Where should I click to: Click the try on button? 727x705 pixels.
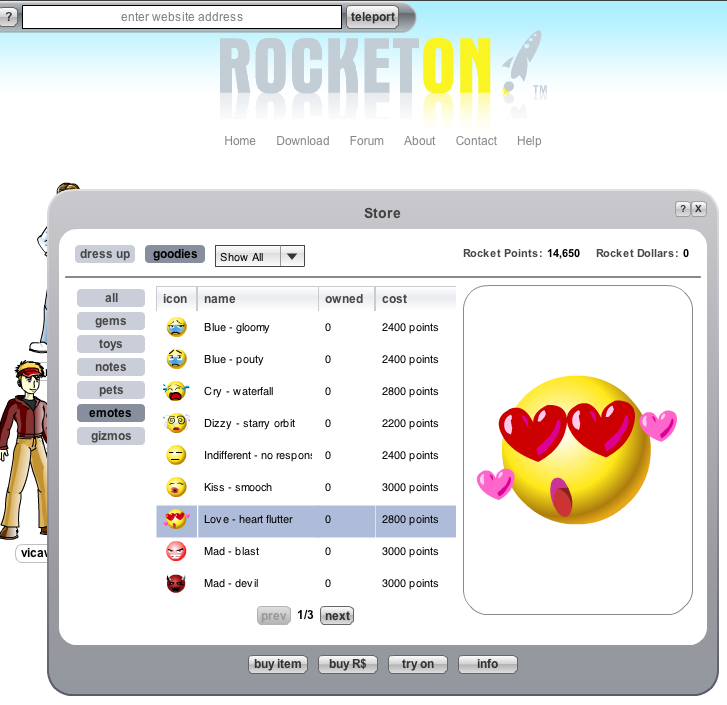[x=417, y=664]
